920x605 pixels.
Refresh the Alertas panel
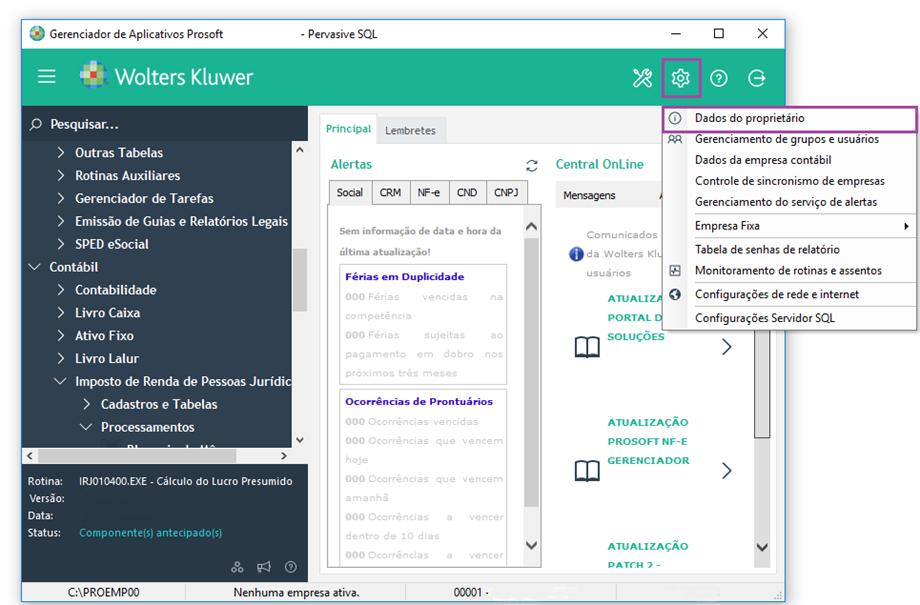pyautogui.click(x=532, y=165)
